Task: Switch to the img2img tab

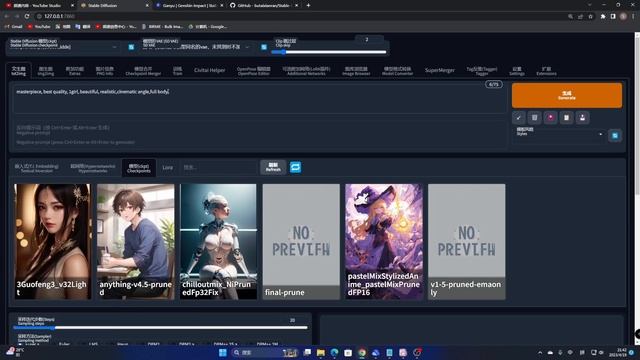Action: tap(46, 71)
